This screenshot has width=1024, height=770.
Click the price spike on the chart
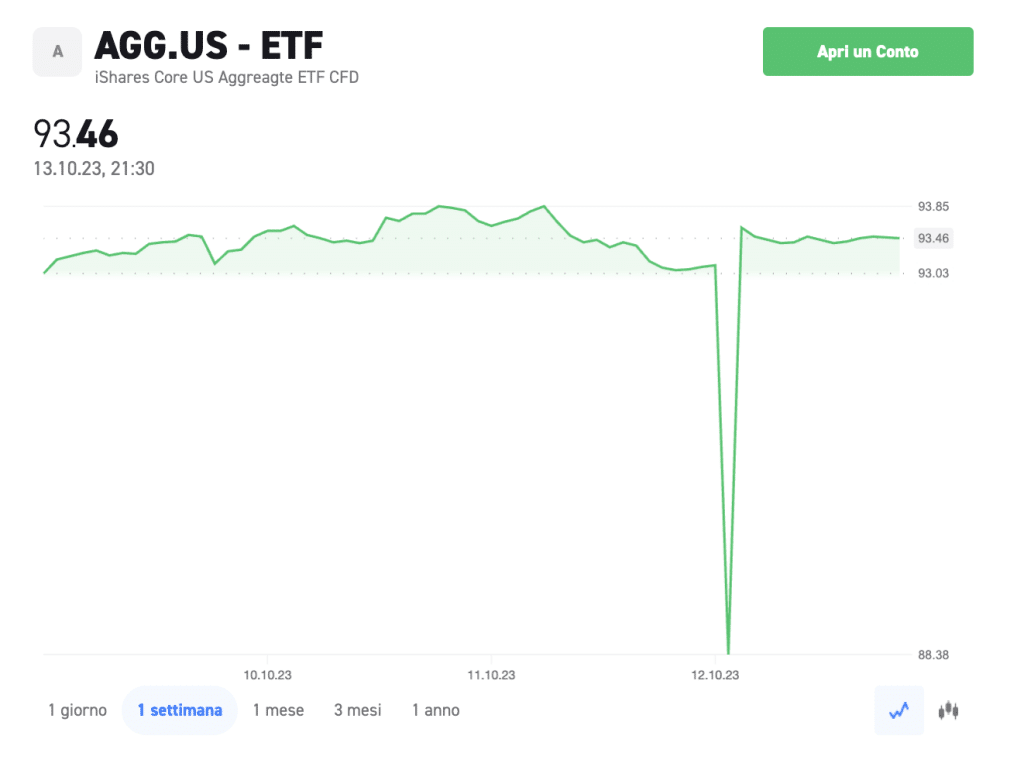728,645
